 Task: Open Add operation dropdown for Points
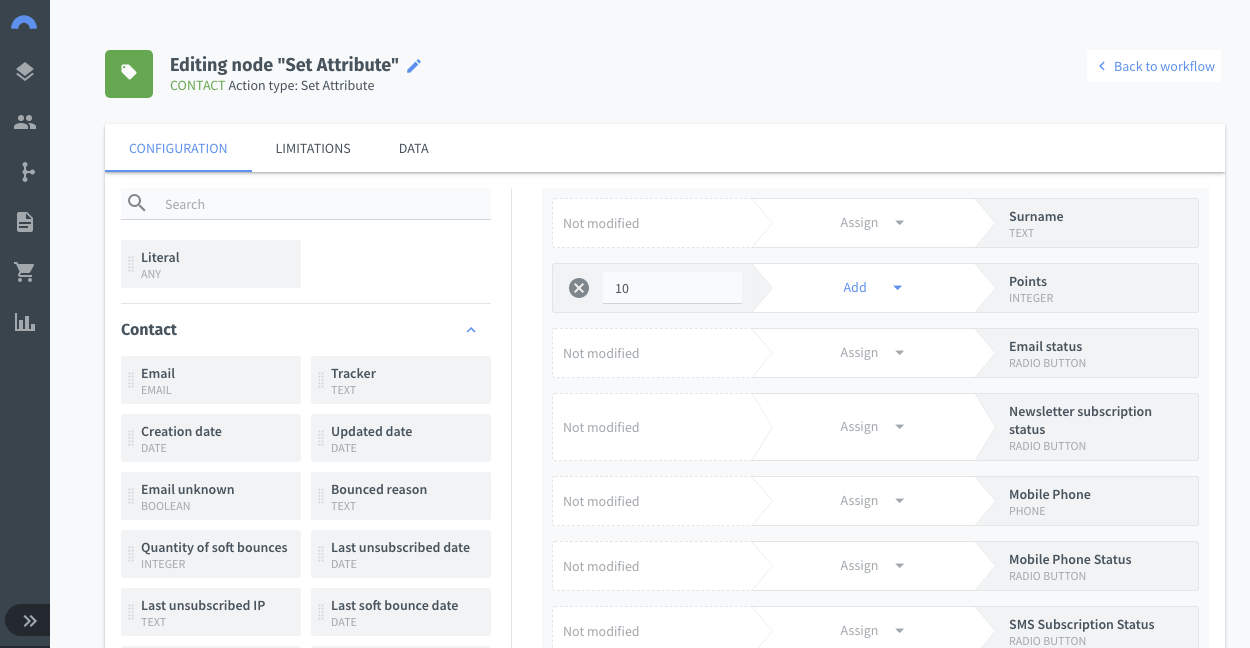pyautogui.click(x=872, y=288)
